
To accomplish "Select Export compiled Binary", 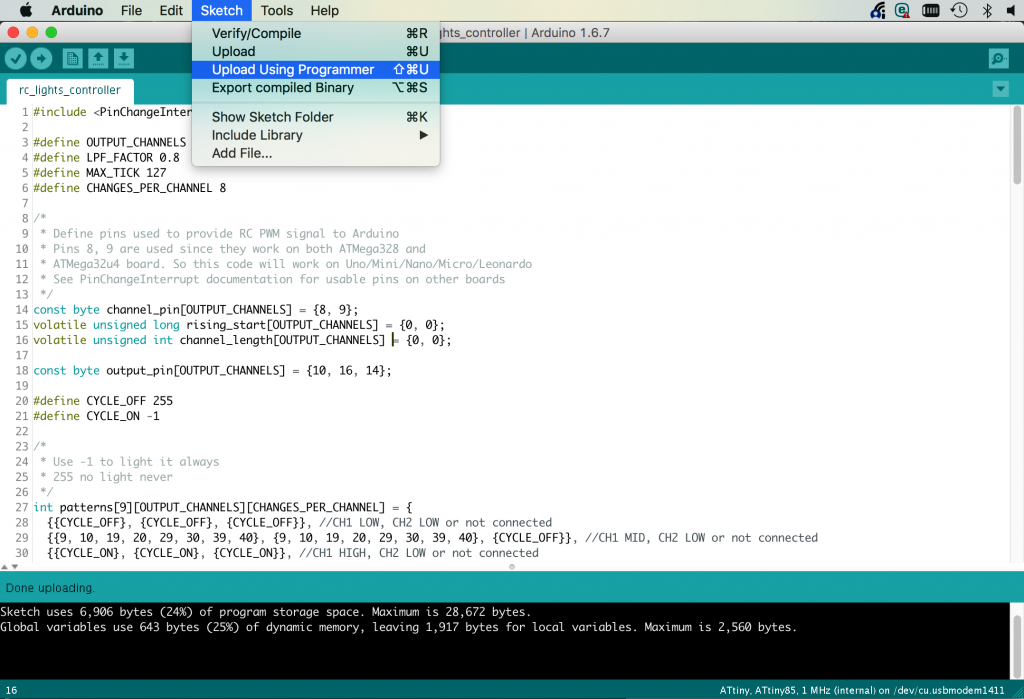I will point(315,88).
